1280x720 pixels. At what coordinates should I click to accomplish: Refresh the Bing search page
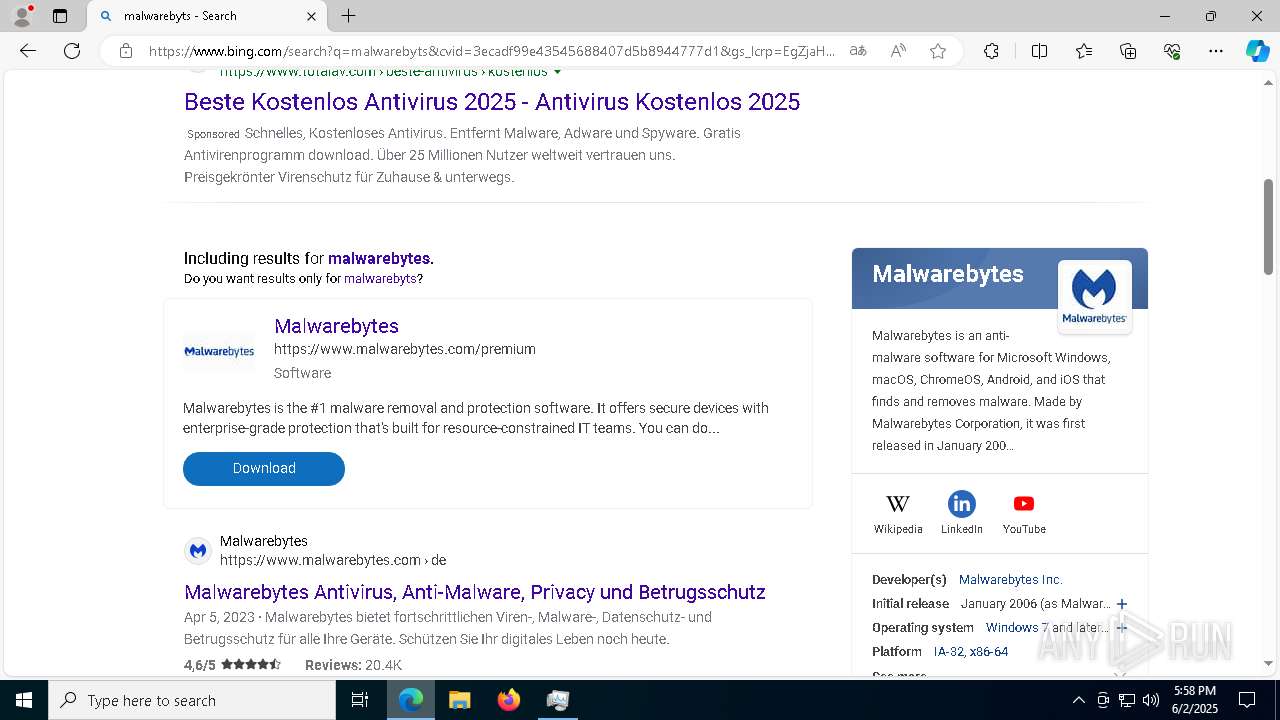pyautogui.click(x=72, y=51)
